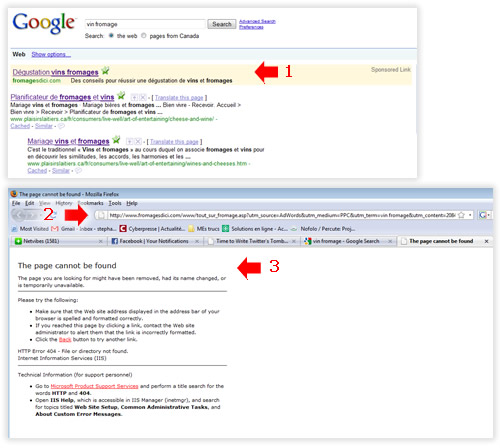Click 'Translate this page' for Mariage result

tap(174, 142)
